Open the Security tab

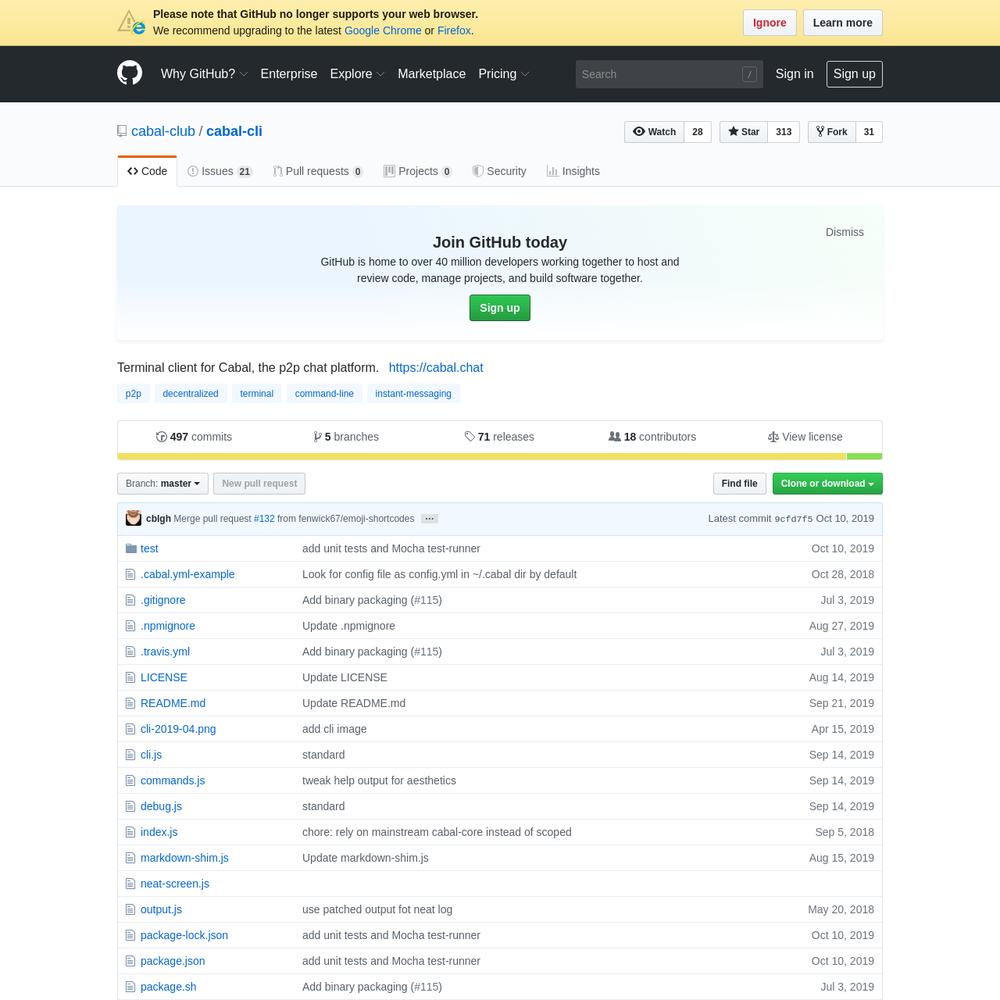(x=499, y=171)
